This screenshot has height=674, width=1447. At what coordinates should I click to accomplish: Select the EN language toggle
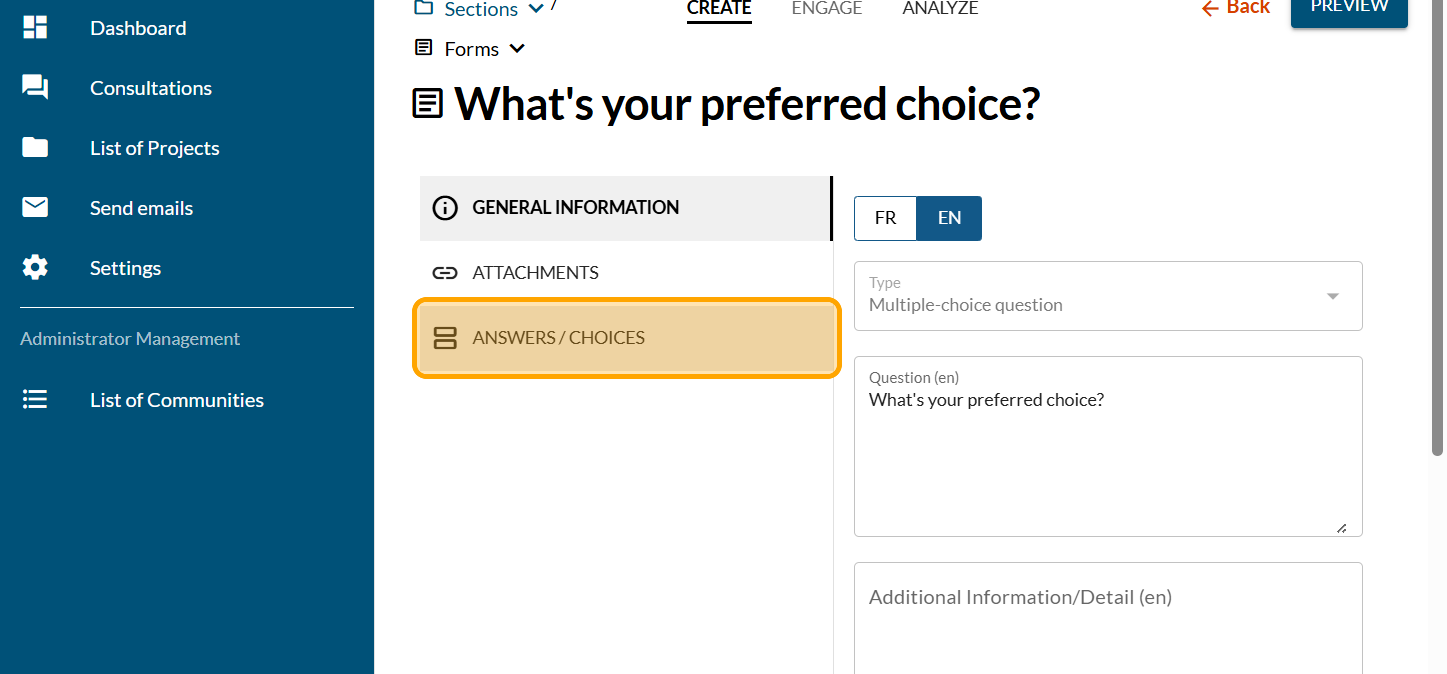tap(949, 218)
